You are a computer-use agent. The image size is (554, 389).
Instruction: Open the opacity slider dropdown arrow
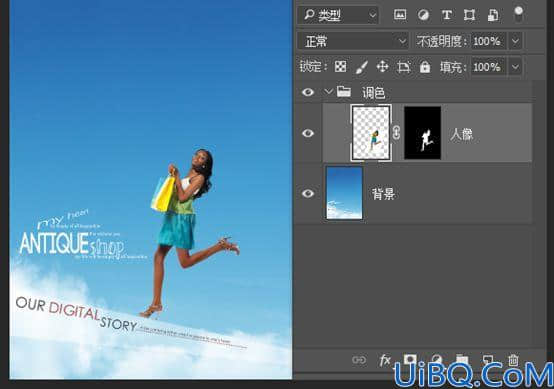[515, 41]
